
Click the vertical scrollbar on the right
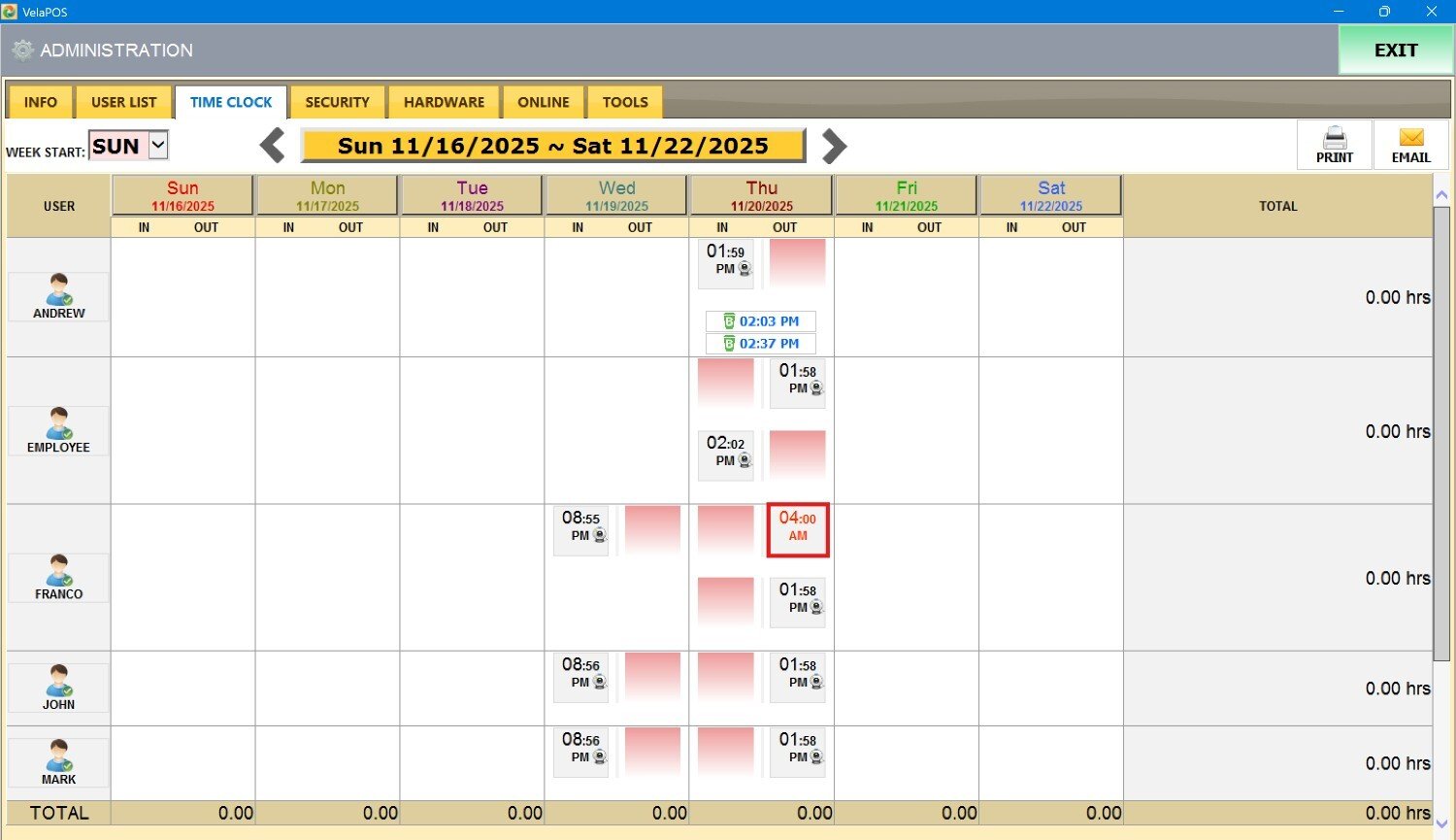(x=1441, y=427)
